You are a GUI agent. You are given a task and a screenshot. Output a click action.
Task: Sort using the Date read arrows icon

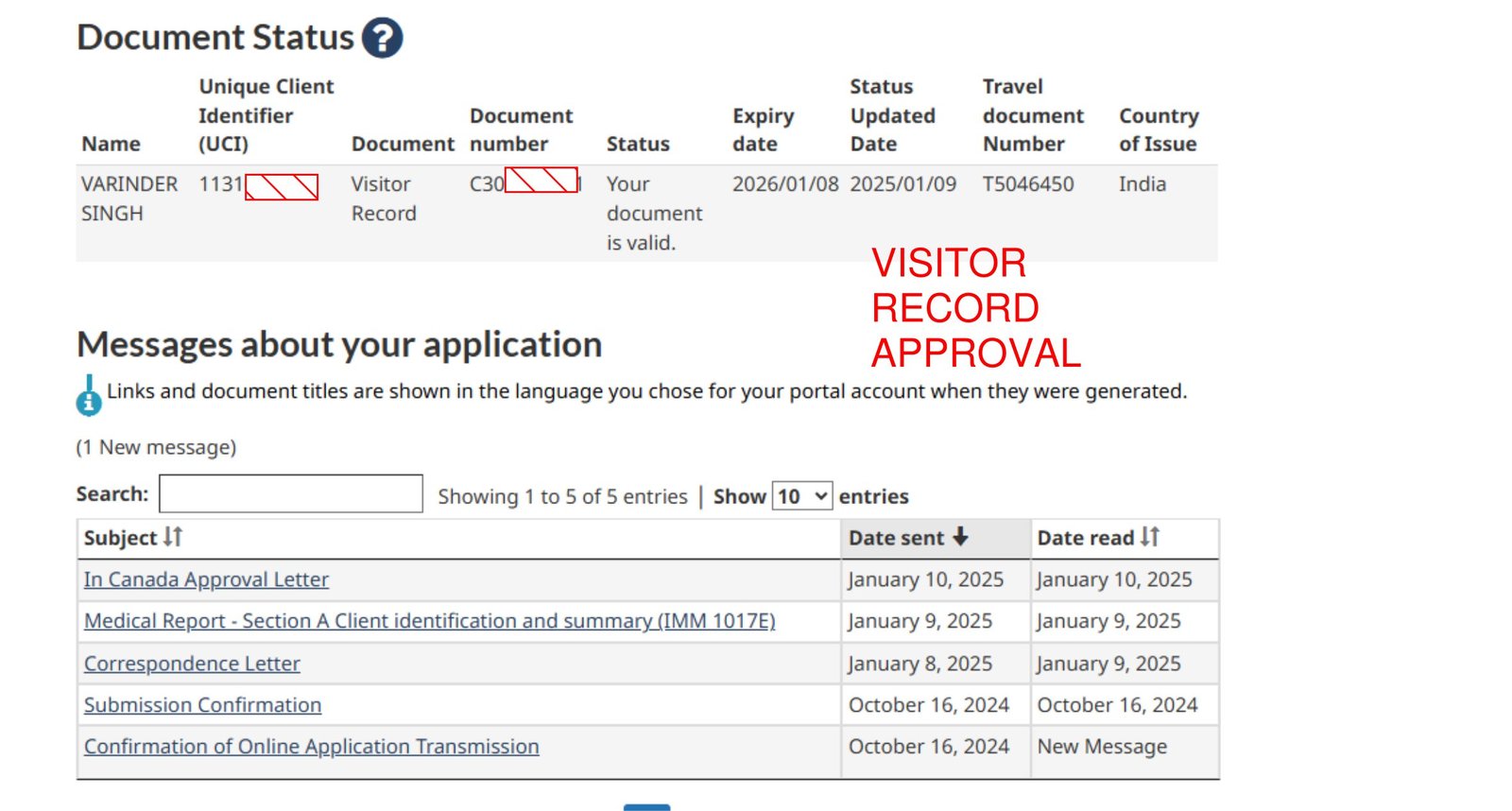click(1149, 537)
